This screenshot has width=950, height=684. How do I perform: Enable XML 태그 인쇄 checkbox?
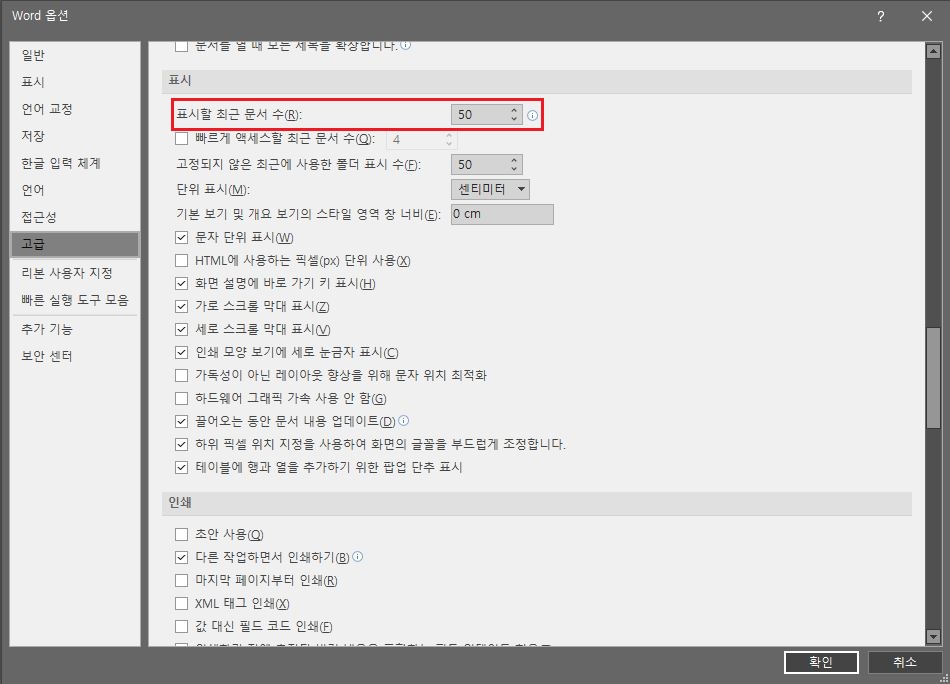181,603
